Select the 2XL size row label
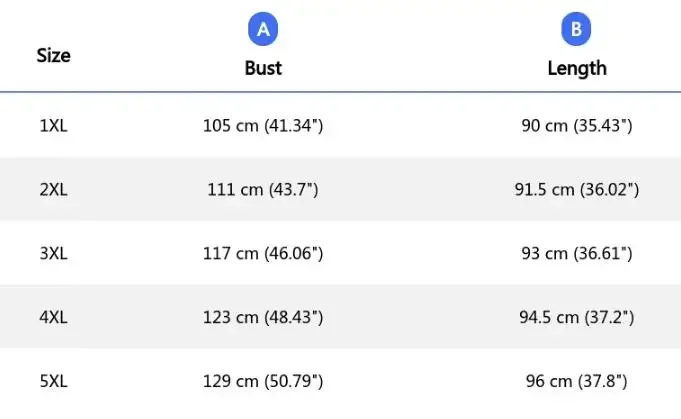This screenshot has width=681, height=419. pos(54,190)
